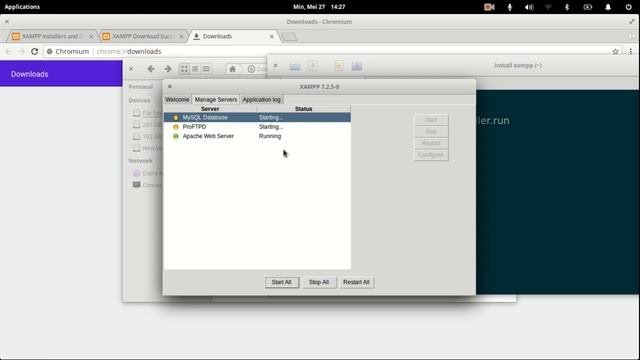Viewport: 640px width, 360px height.
Task: Click the microphone indicator in top panel
Action: [x=509, y=7]
